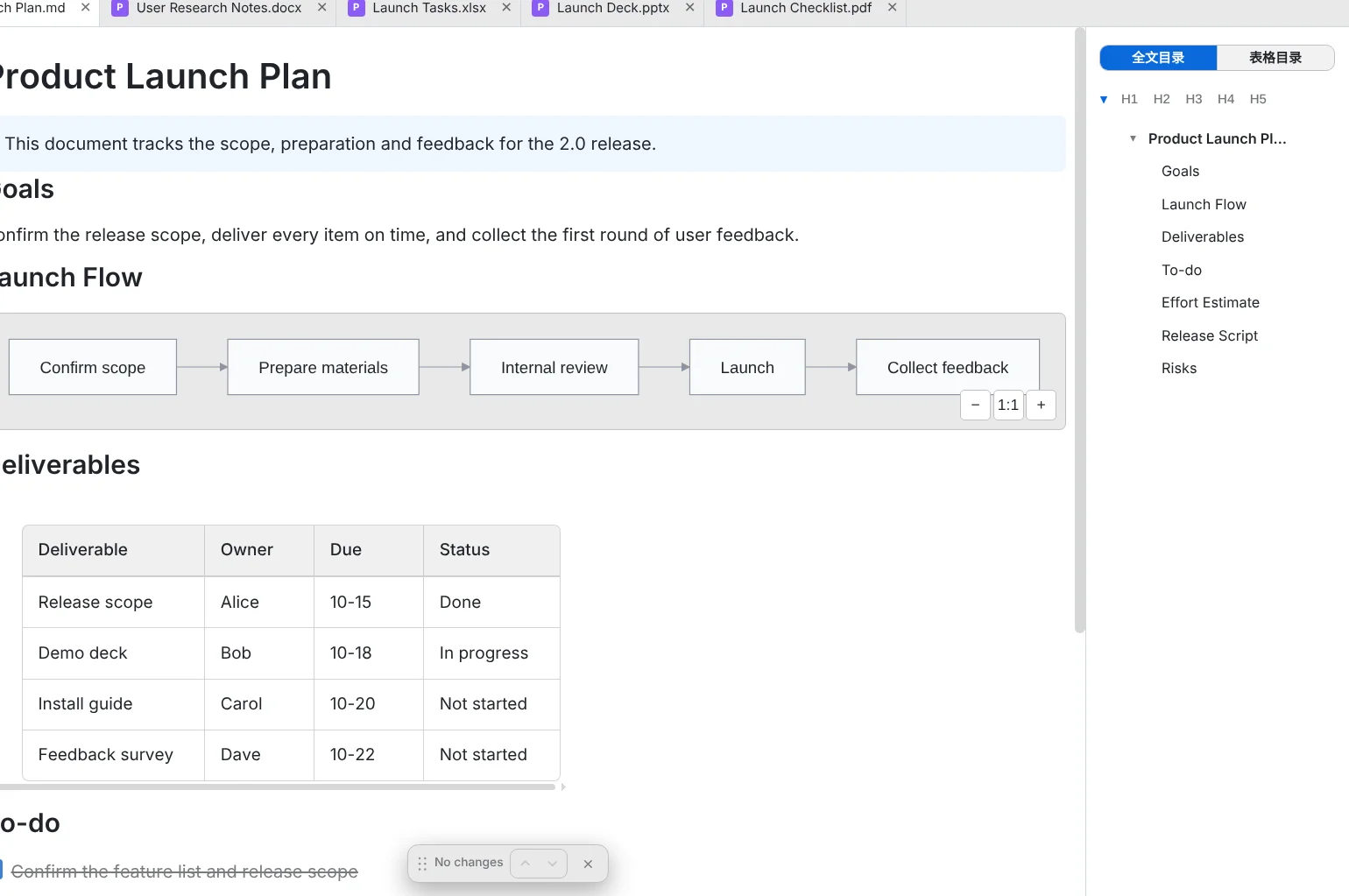The image size is (1349, 896).
Task: Jump to Effort Estimate in outline
Action: point(1211,303)
